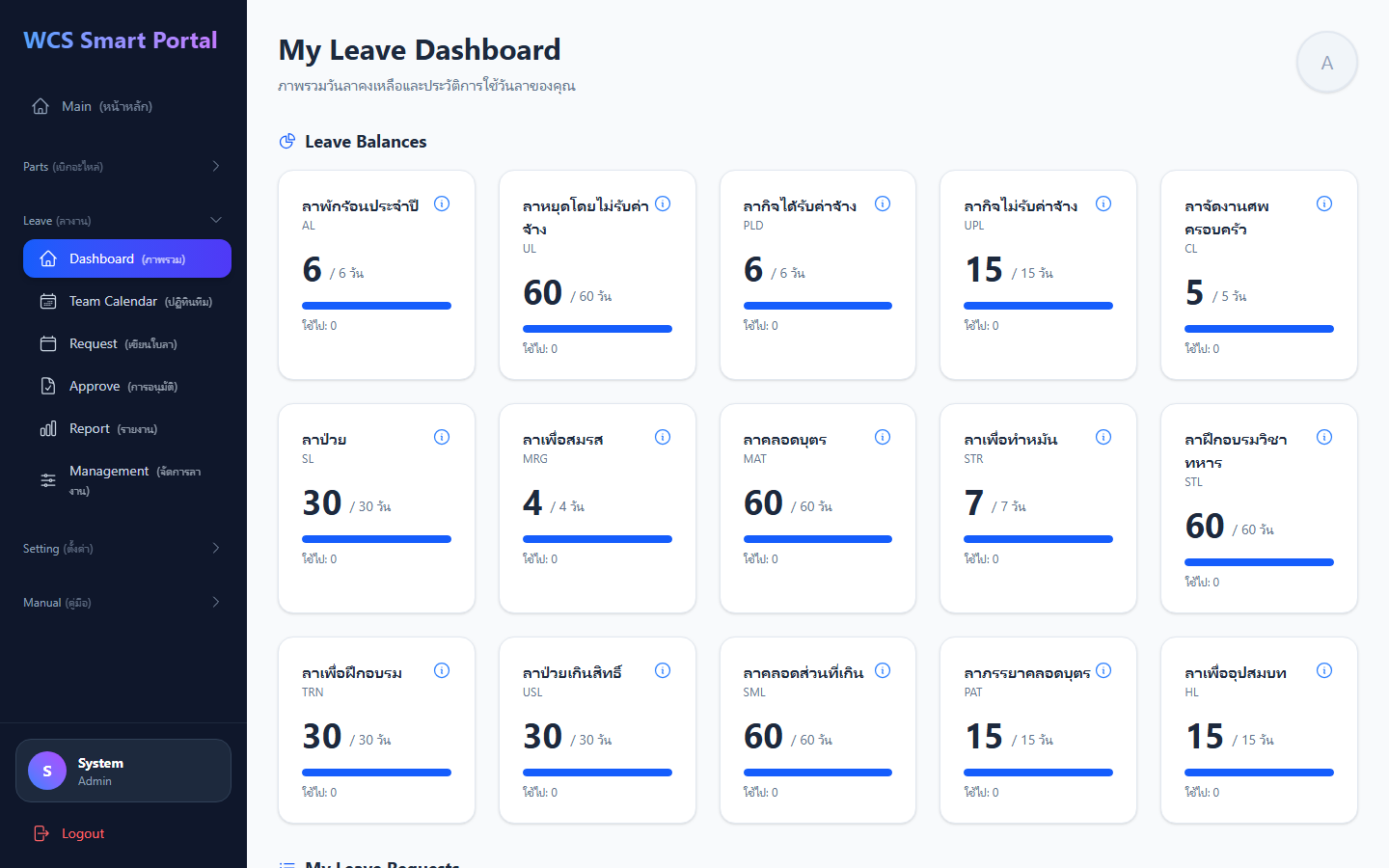This screenshot has height=868, width=1389.
Task: Expand the Setting section chevron
Action: 216,548
